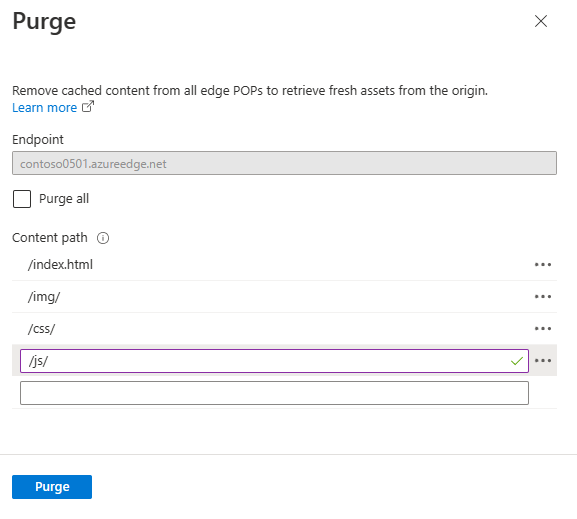
Task: Show the Content path info tooltip icon
Action: (x=103, y=238)
